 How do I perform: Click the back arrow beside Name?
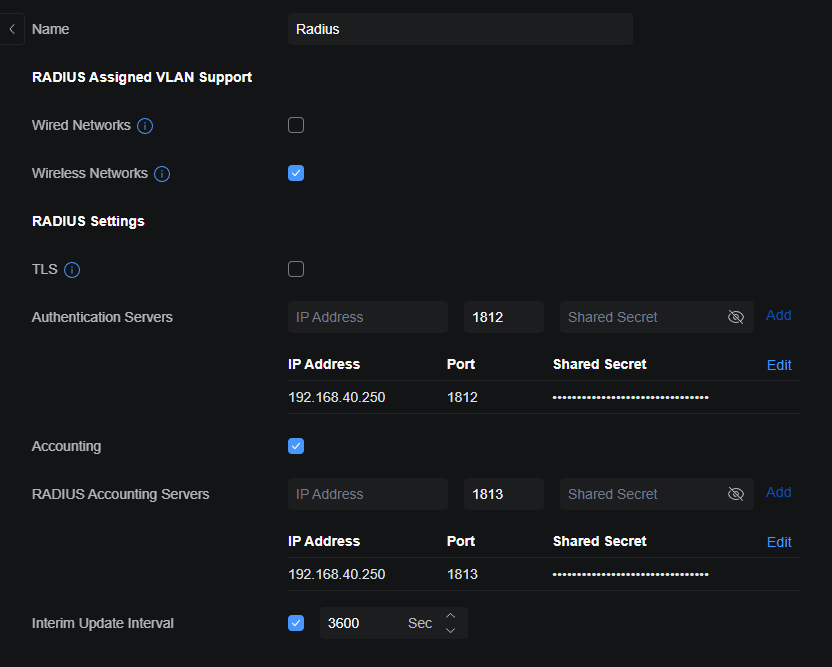pos(12,29)
